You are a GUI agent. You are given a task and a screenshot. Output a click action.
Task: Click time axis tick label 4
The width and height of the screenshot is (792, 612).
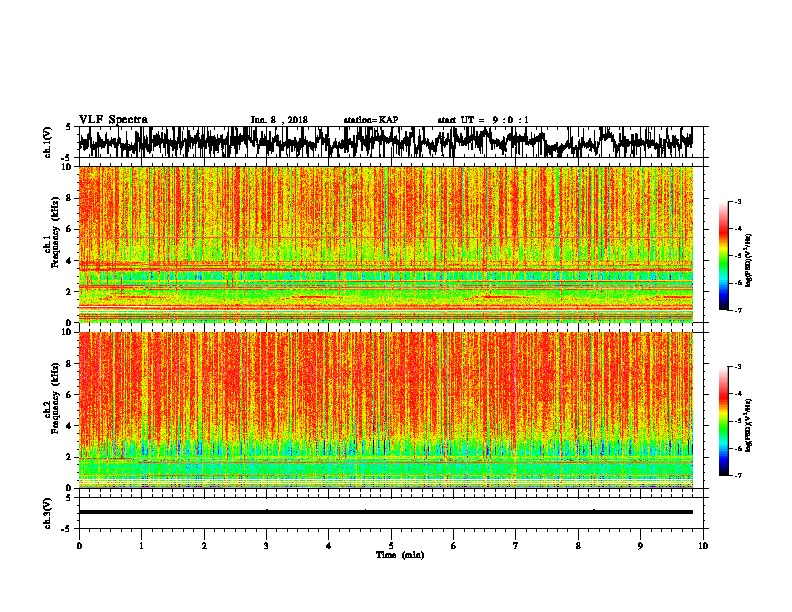[329, 546]
